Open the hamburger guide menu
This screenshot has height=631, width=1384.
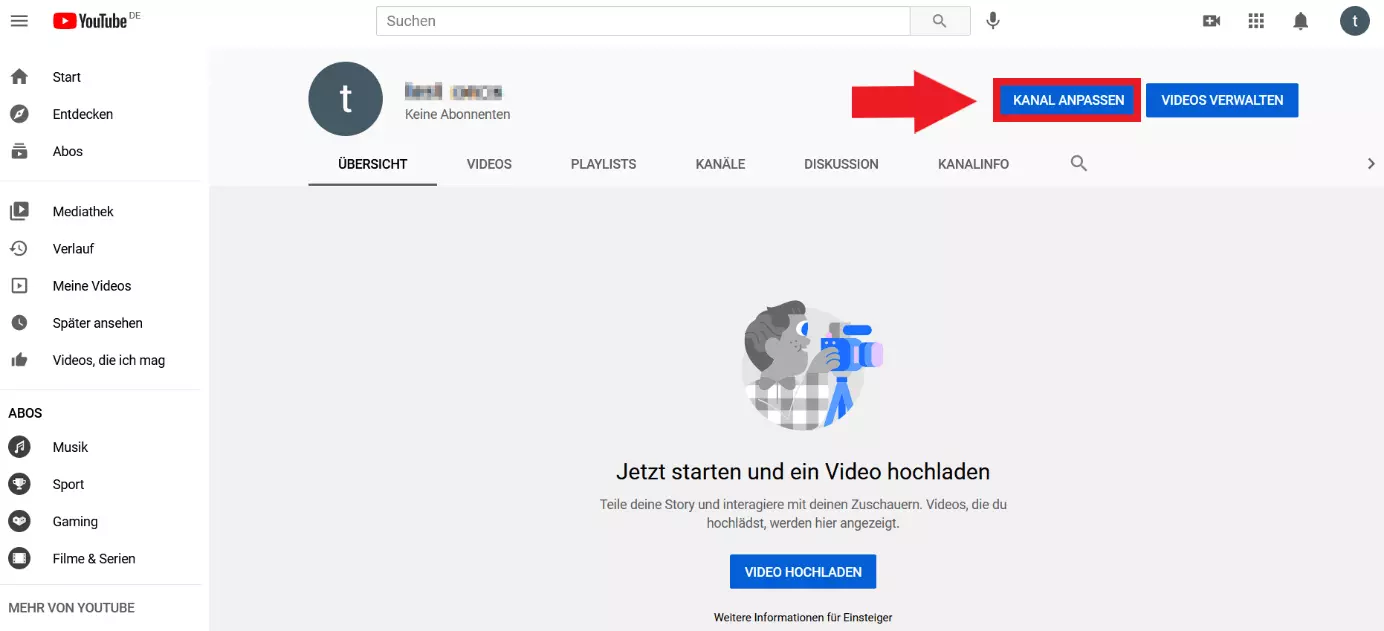tap(19, 21)
